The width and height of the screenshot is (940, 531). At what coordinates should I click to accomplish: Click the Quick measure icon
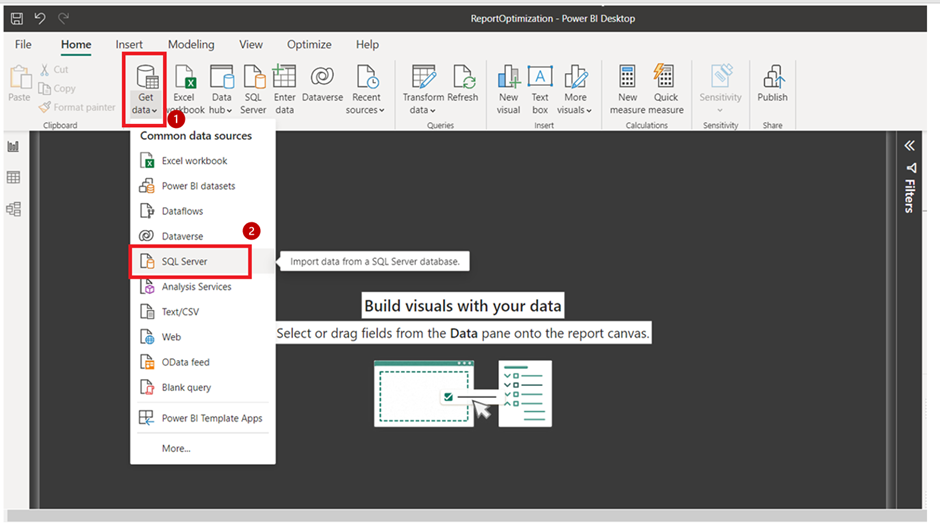665,78
